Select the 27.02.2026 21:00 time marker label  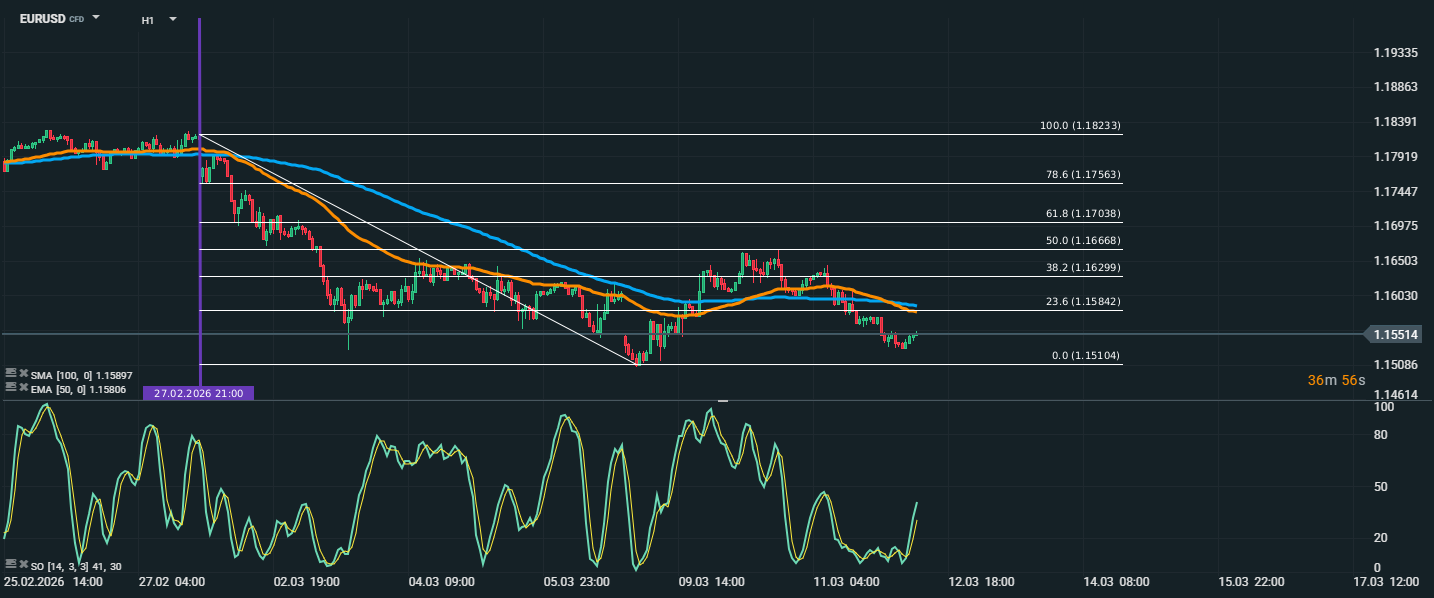click(198, 393)
